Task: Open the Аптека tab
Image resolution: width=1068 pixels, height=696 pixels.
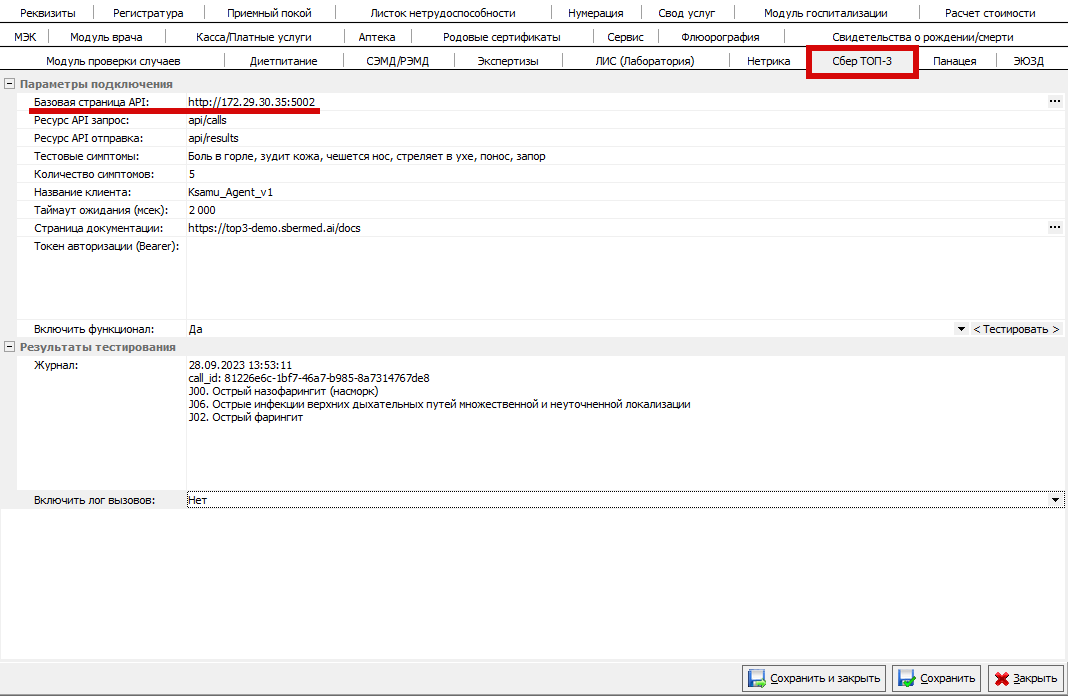Action: [376, 37]
